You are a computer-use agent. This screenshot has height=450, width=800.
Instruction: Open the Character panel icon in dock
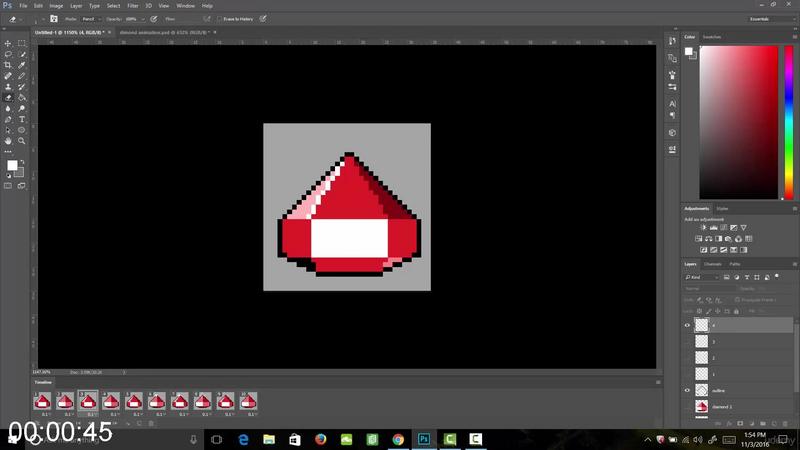pyautogui.click(x=672, y=104)
